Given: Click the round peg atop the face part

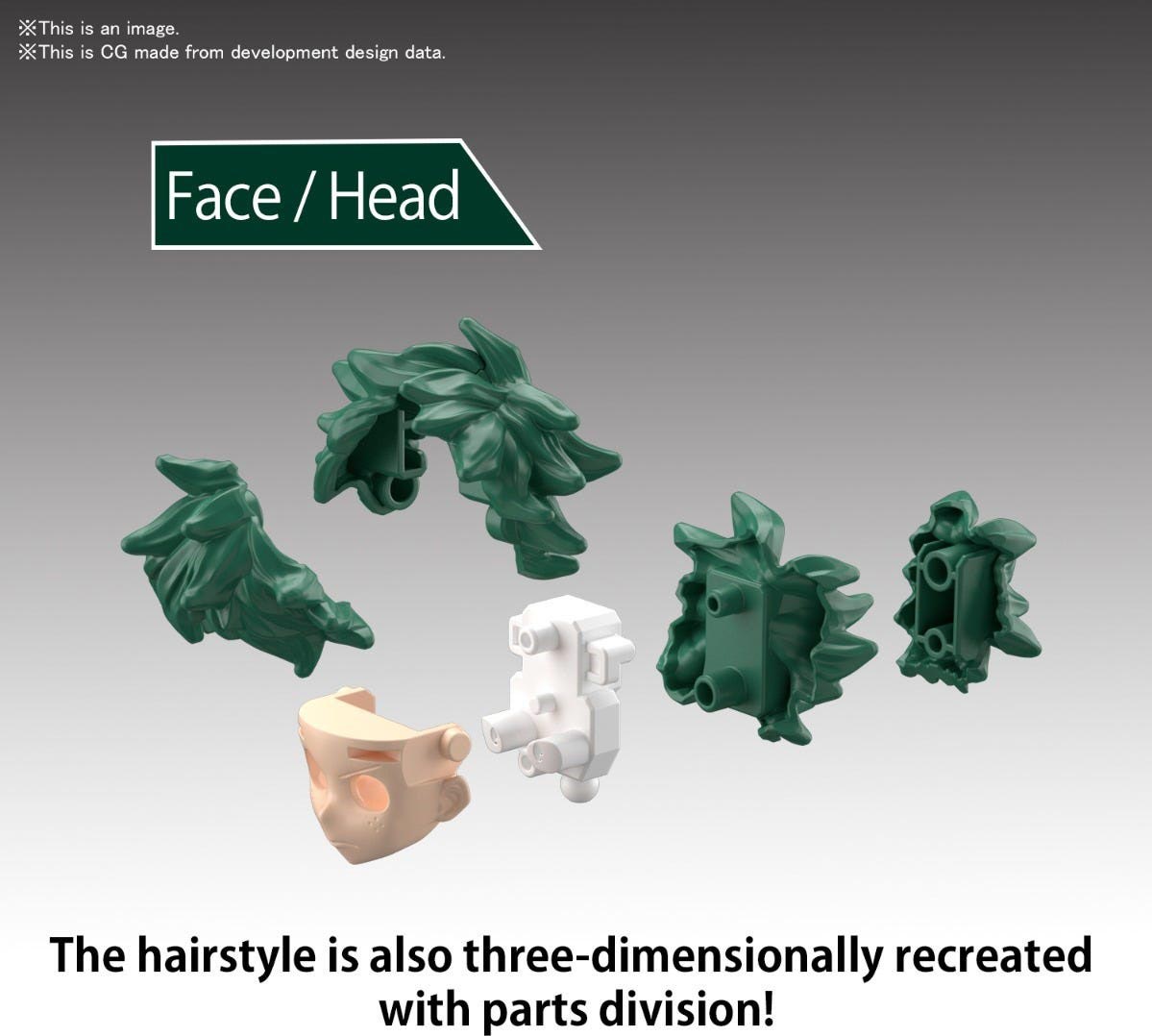Looking at the screenshot, I should [455, 745].
